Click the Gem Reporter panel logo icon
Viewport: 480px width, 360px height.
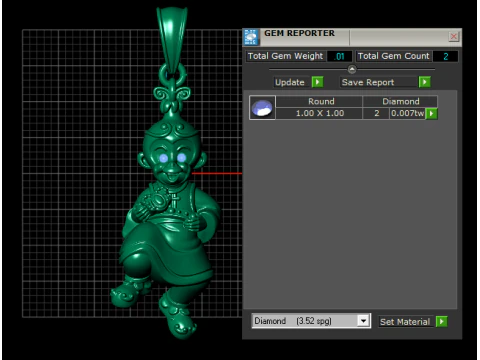tap(251, 37)
